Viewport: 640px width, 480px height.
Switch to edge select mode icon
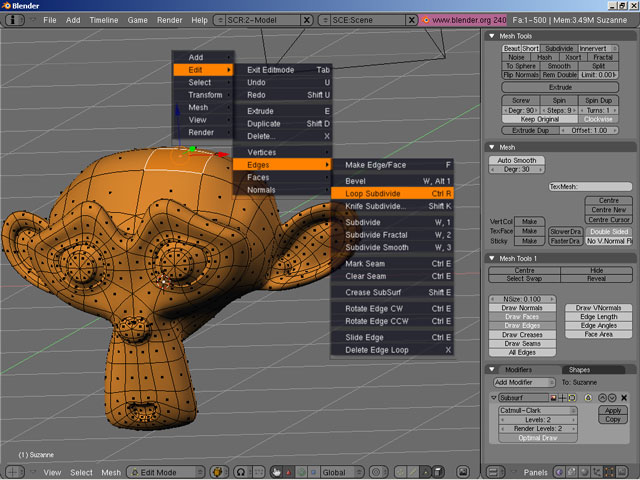(413, 472)
